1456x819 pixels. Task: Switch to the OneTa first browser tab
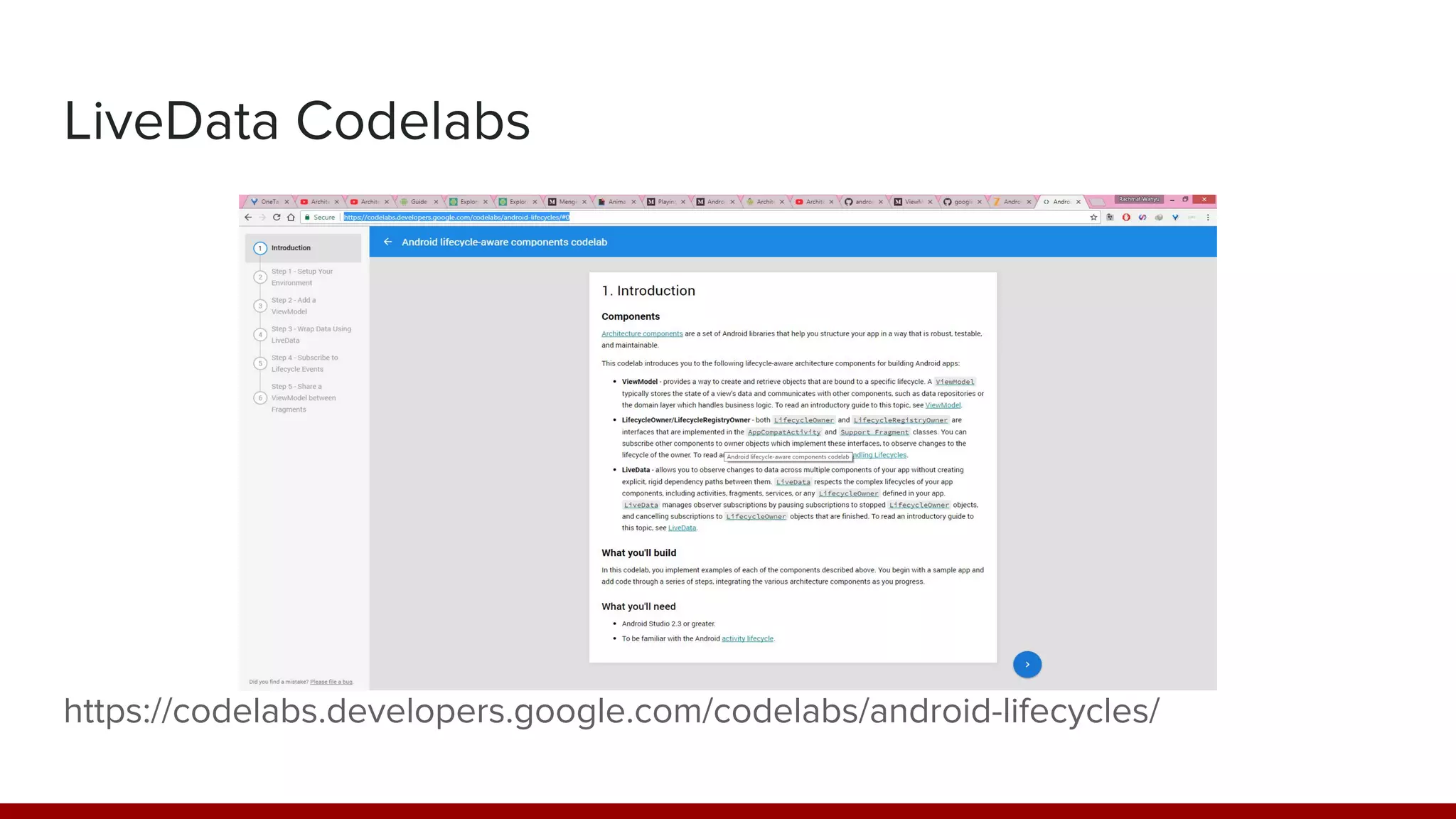coord(269,202)
